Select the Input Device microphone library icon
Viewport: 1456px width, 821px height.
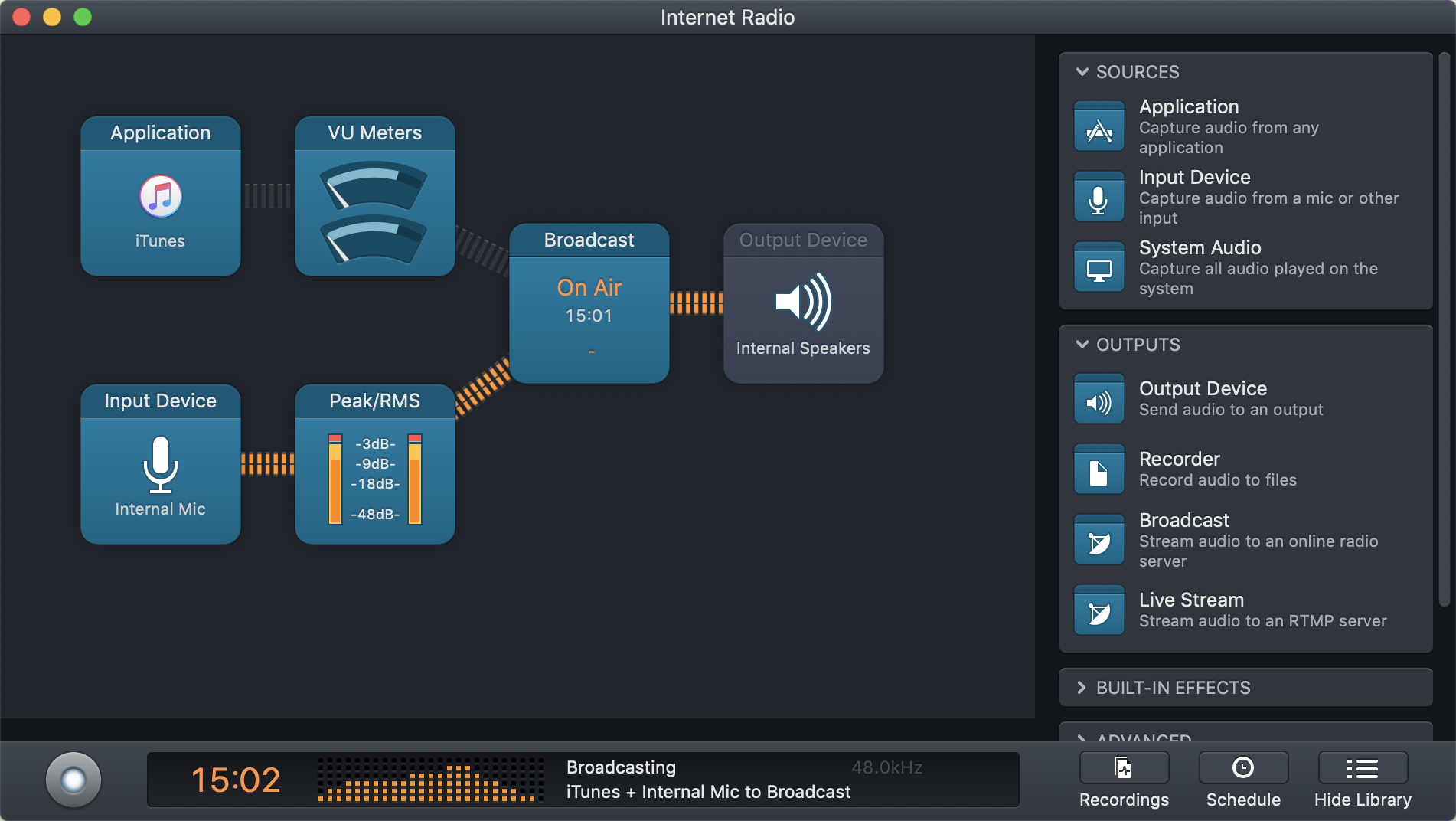(x=1099, y=198)
